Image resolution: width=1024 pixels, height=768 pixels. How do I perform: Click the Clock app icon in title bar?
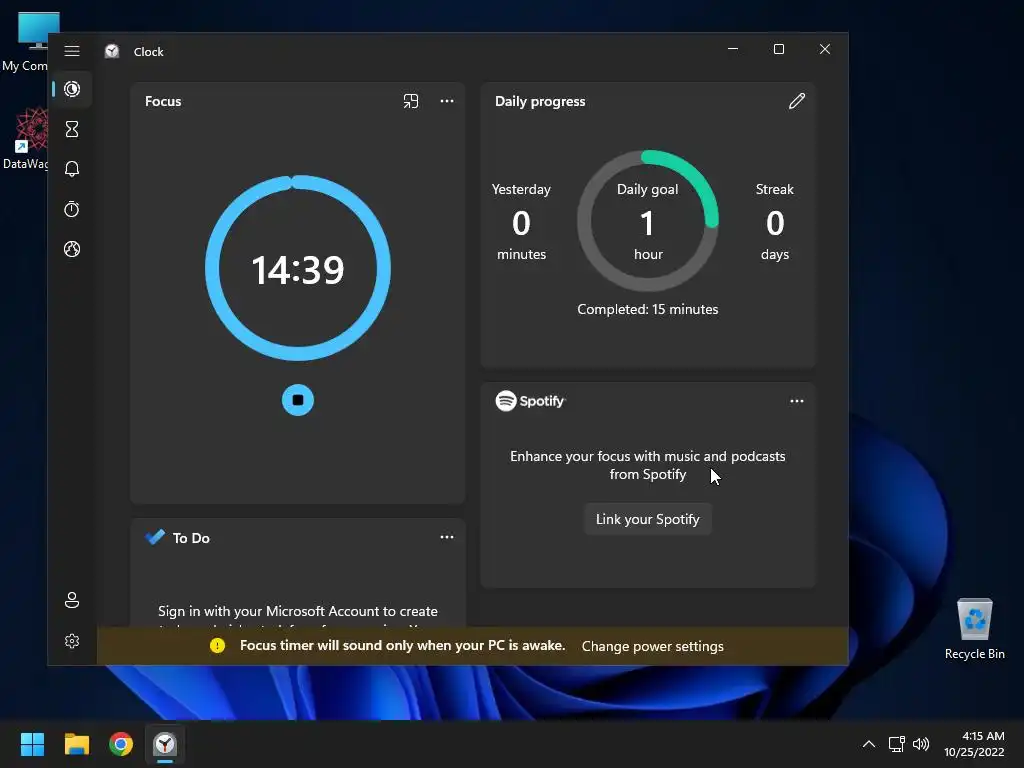(x=112, y=51)
